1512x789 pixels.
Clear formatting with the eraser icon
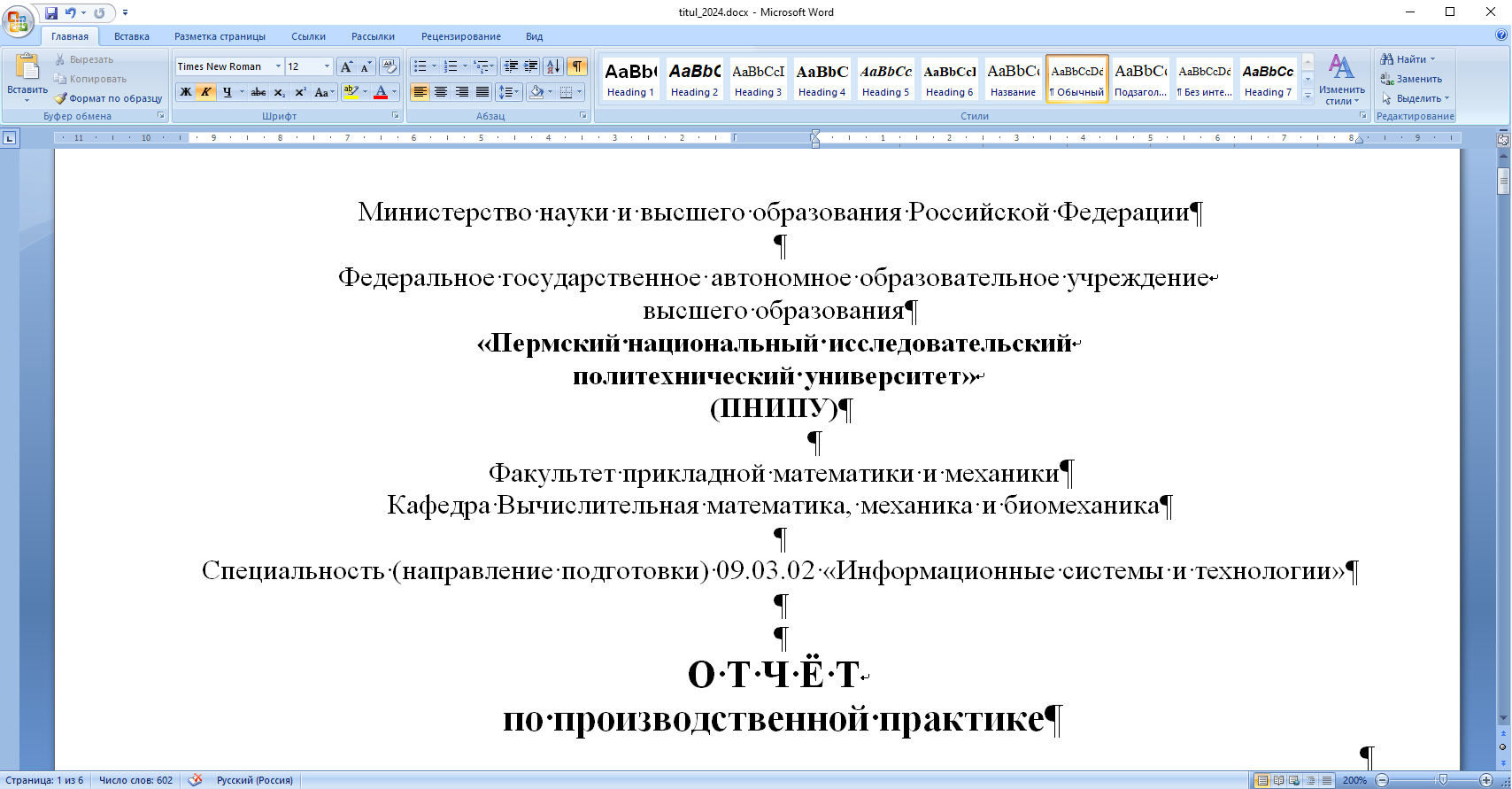(x=390, y=66)
